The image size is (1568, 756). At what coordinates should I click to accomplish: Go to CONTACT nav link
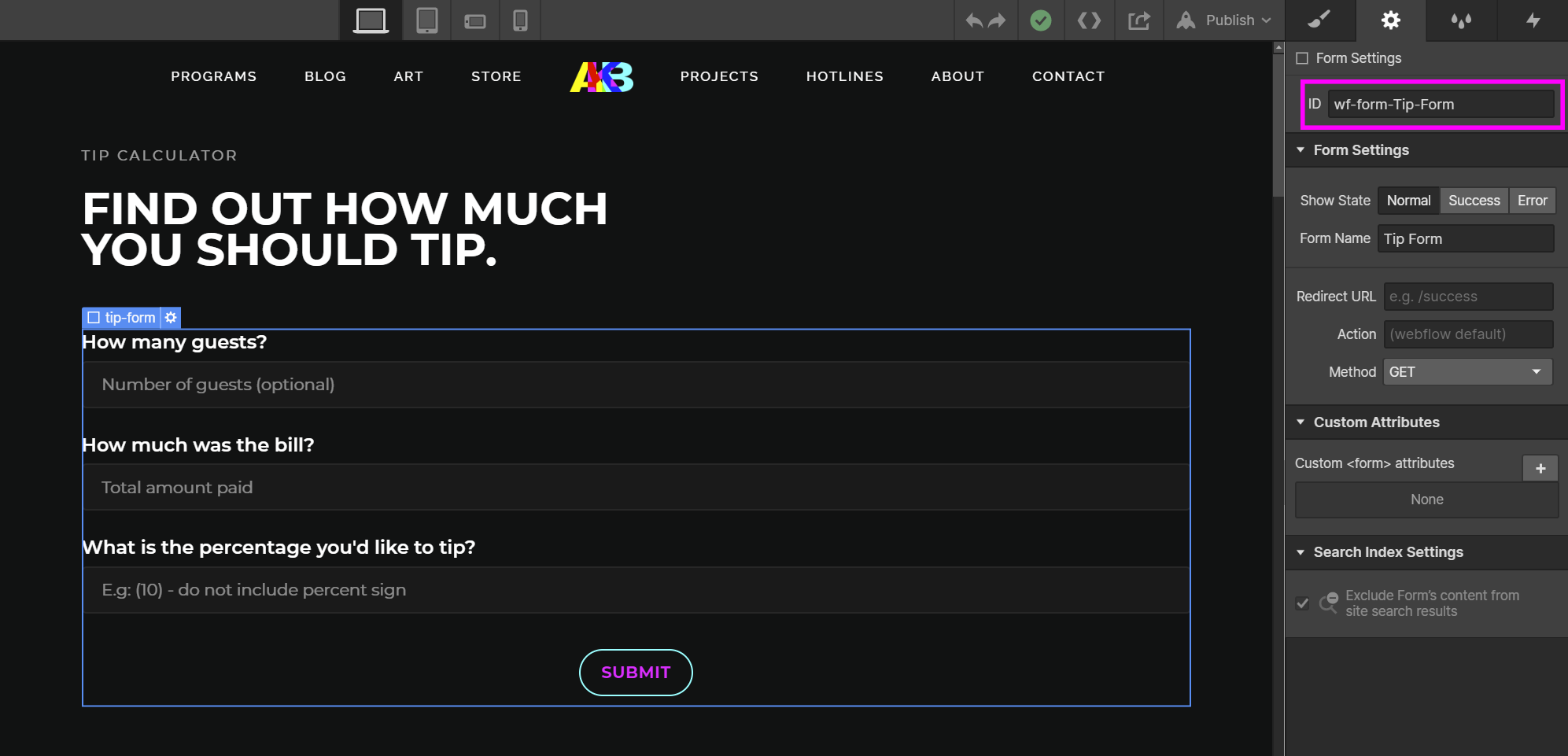(1068, 76)
